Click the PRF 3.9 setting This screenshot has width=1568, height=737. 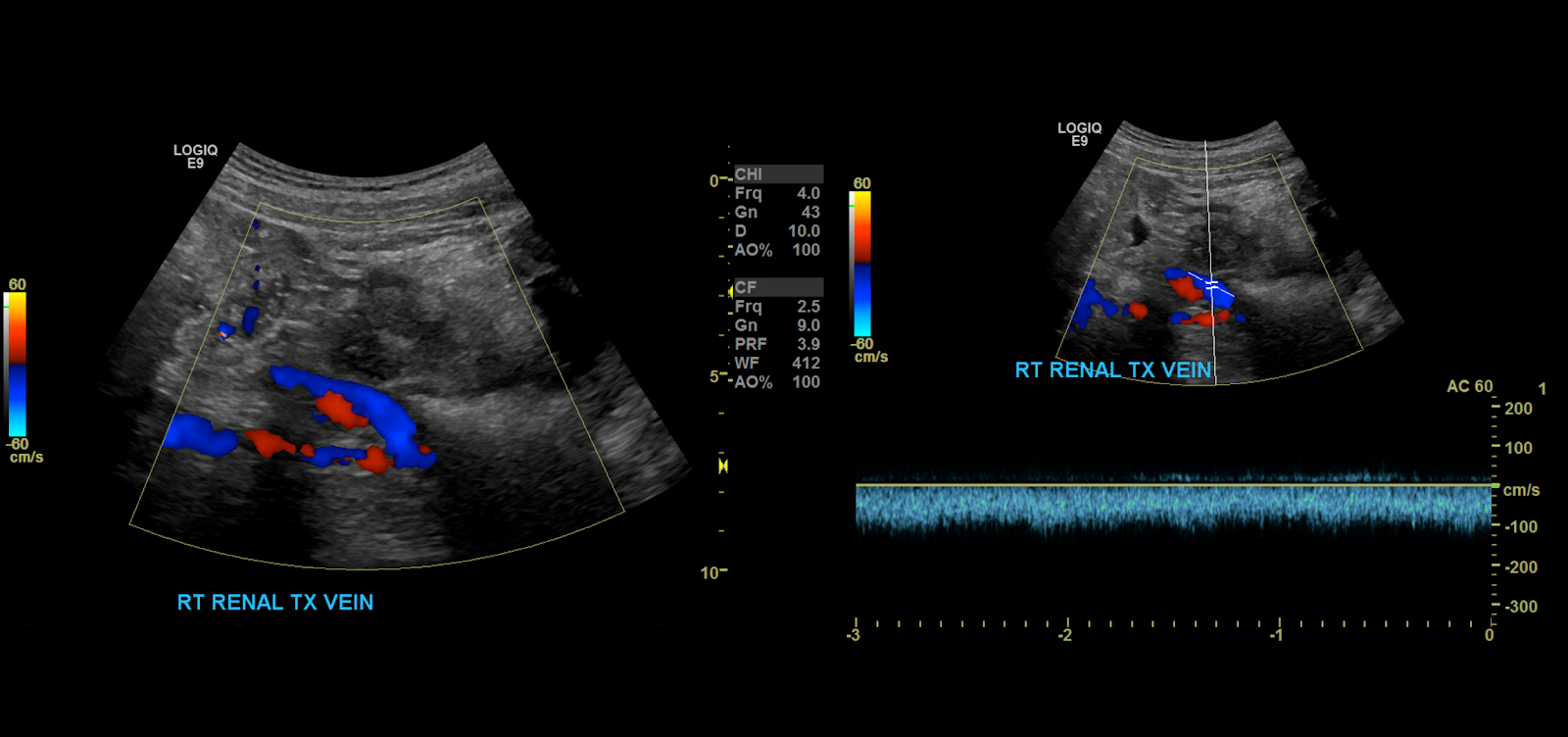pyautogui.click(x=777, y=344)
